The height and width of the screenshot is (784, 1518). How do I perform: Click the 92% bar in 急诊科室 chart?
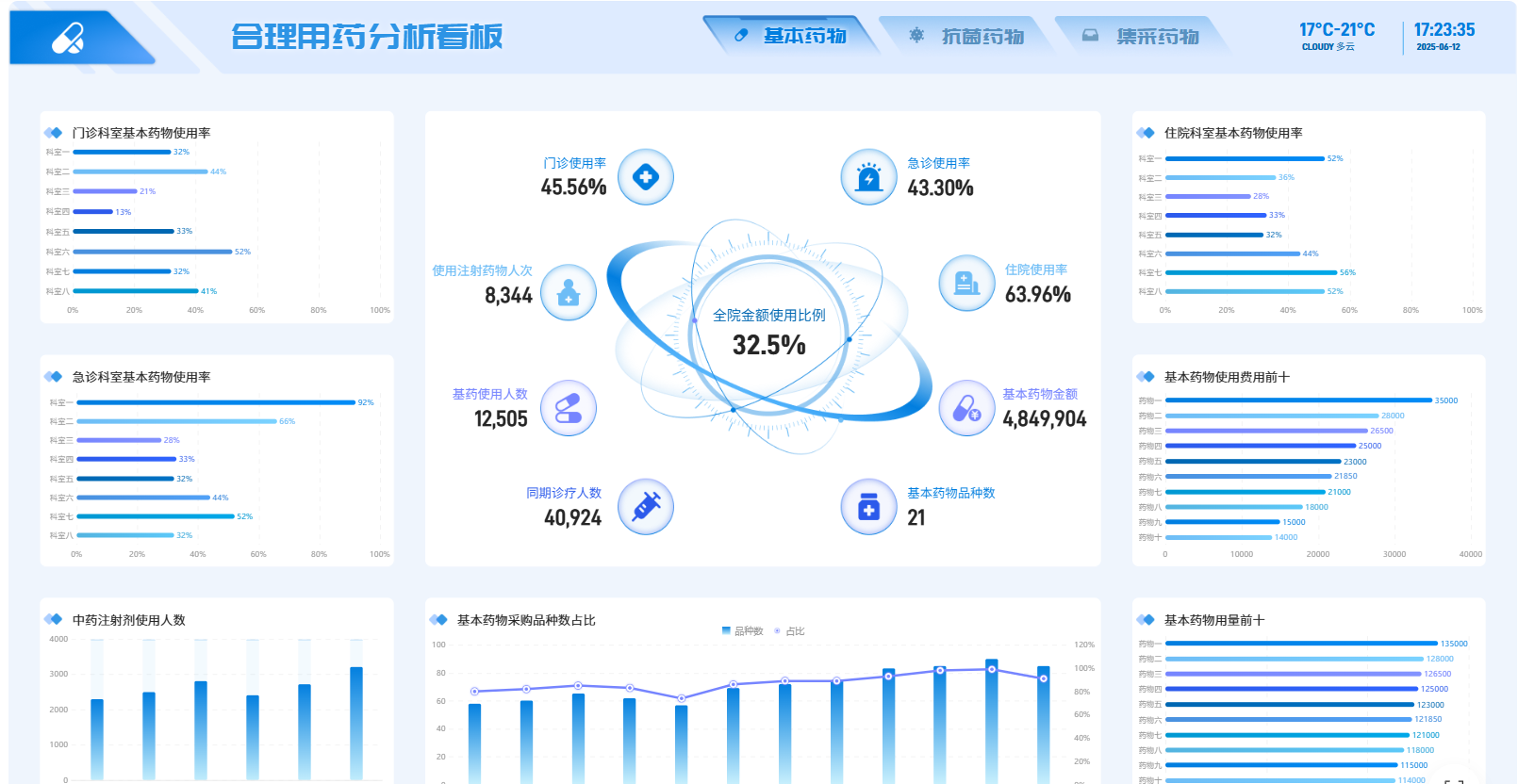(216, 402)
